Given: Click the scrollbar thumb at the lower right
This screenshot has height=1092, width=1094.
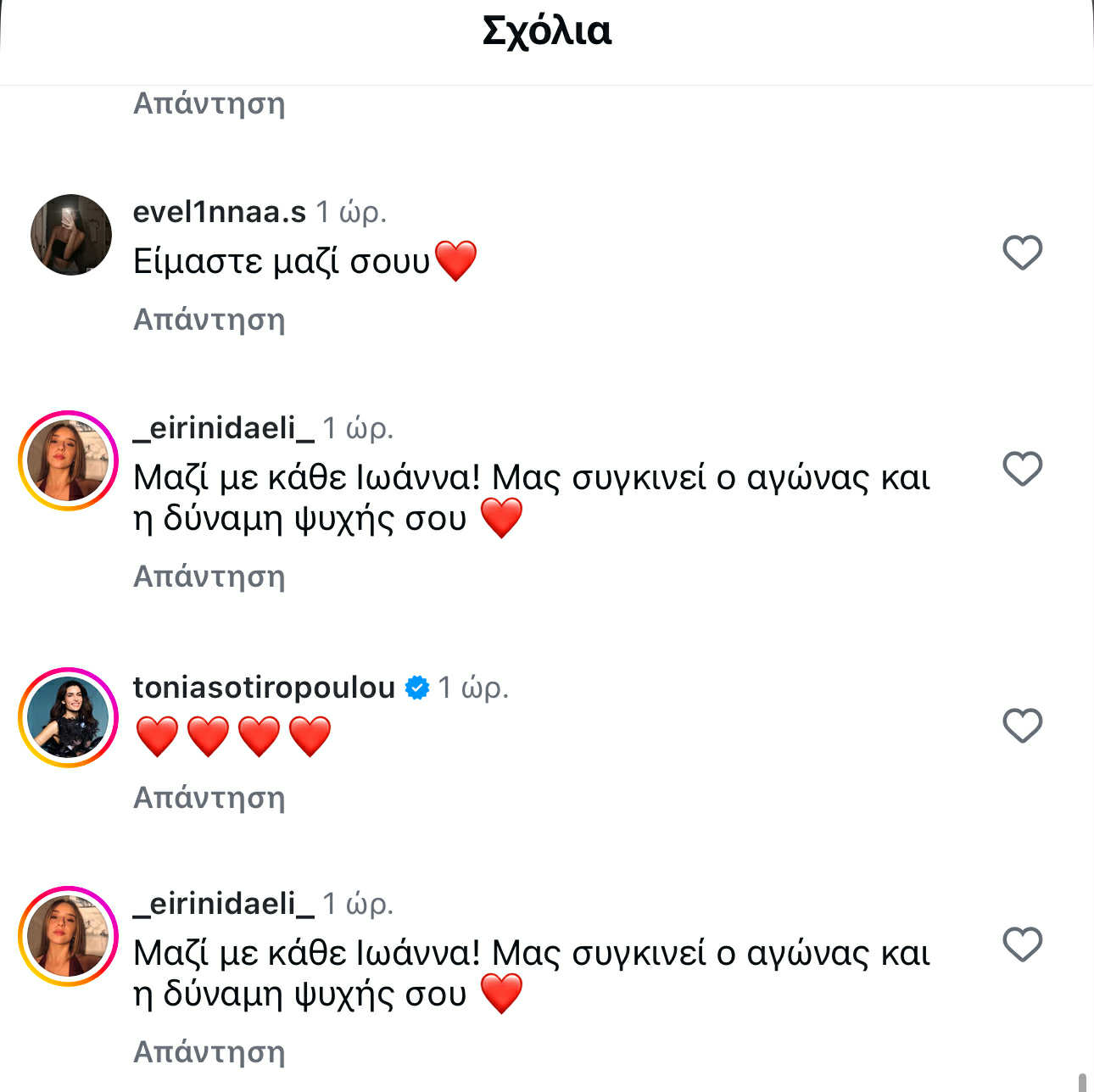Looking at the screenshot, I should (x=1083, y=1082).
